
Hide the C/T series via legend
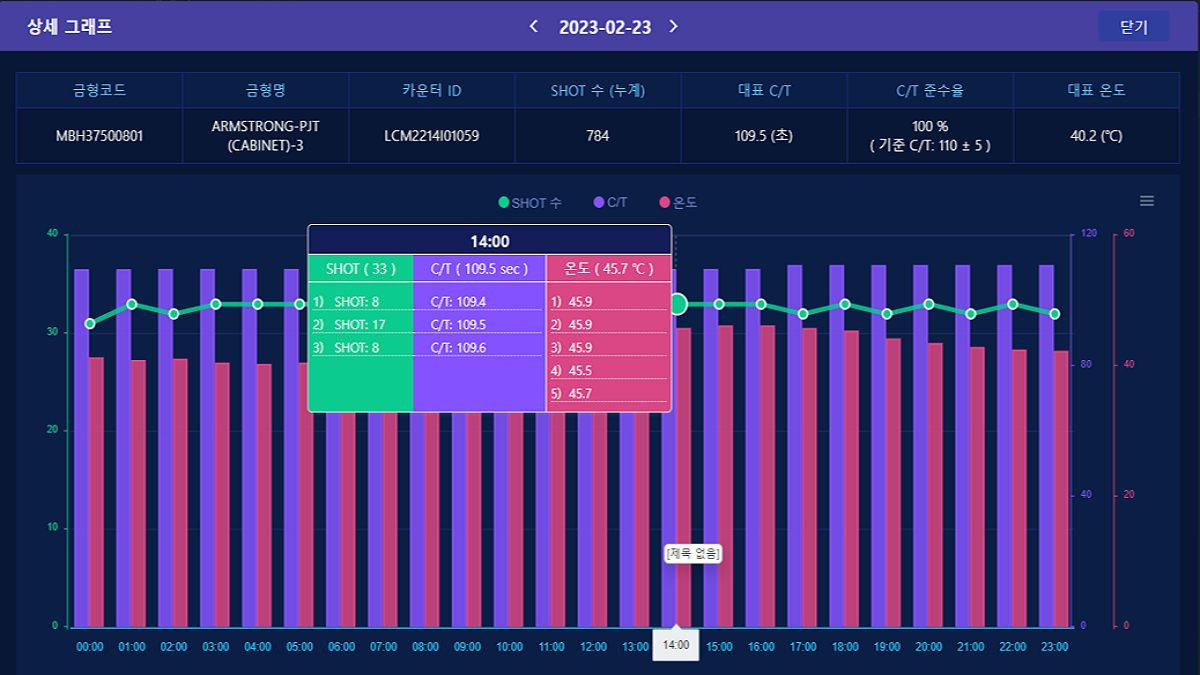click(610, 203)
